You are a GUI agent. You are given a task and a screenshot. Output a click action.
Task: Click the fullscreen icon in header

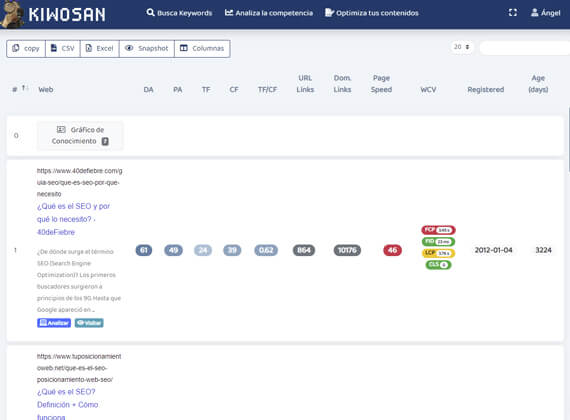click(x=513, y=13)
